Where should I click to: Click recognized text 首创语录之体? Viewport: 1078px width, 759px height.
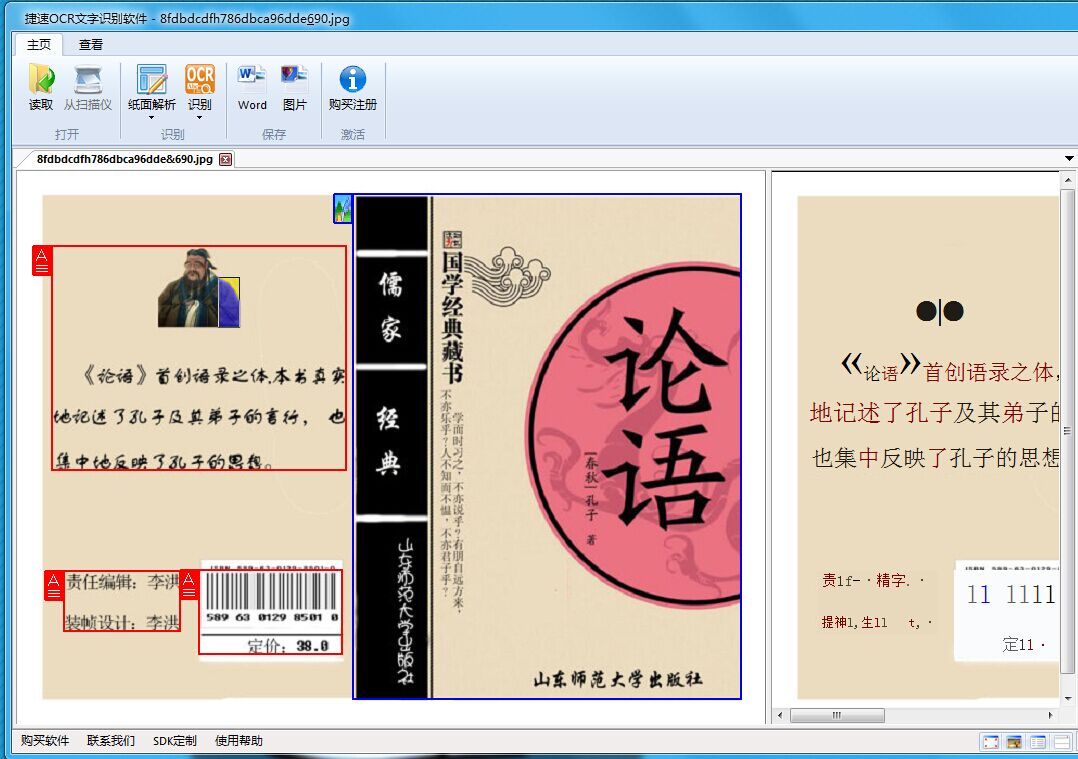click(x=988, y=373)
